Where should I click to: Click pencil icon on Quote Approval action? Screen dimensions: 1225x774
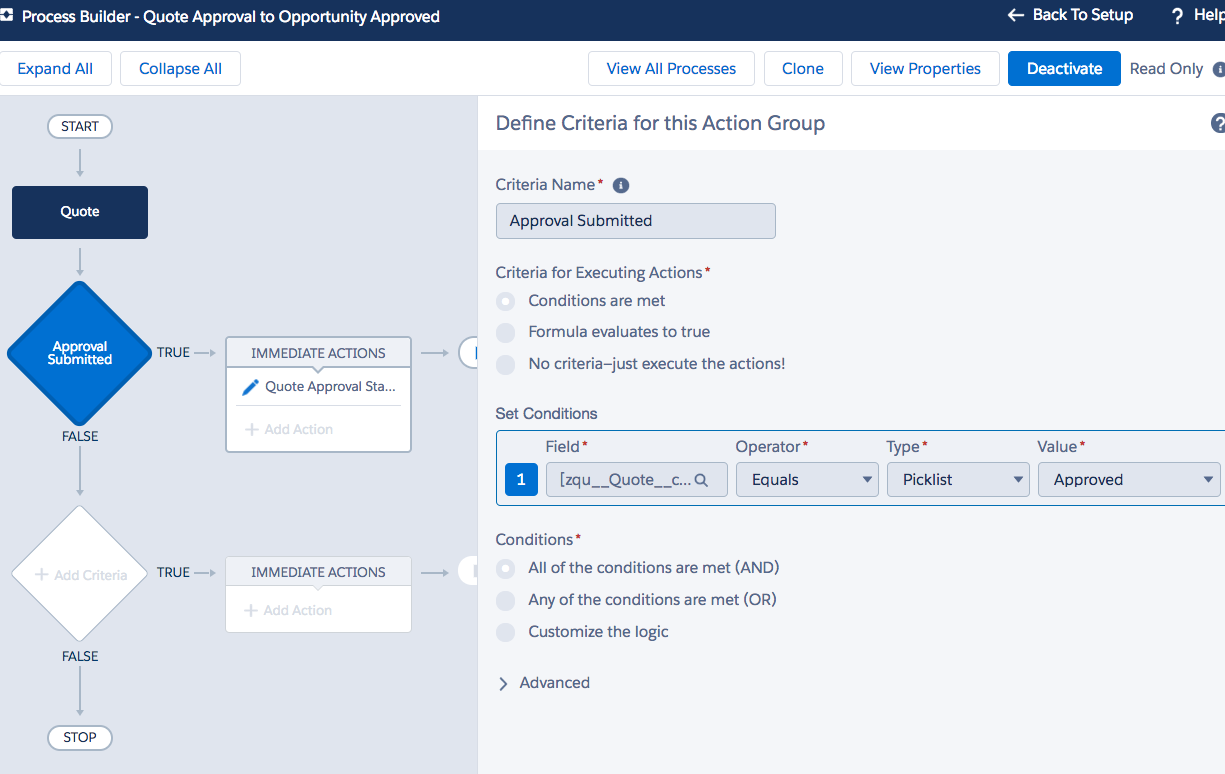tap(250, 387)
